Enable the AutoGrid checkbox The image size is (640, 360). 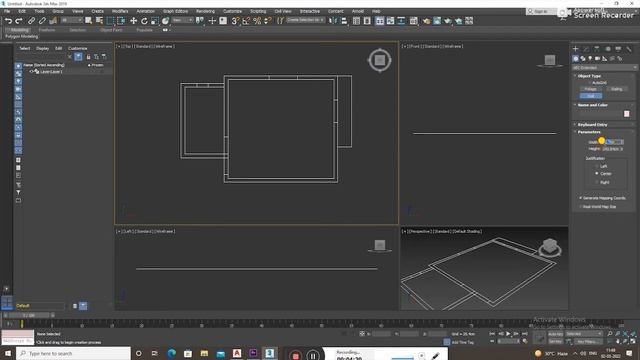coord(590,83)
